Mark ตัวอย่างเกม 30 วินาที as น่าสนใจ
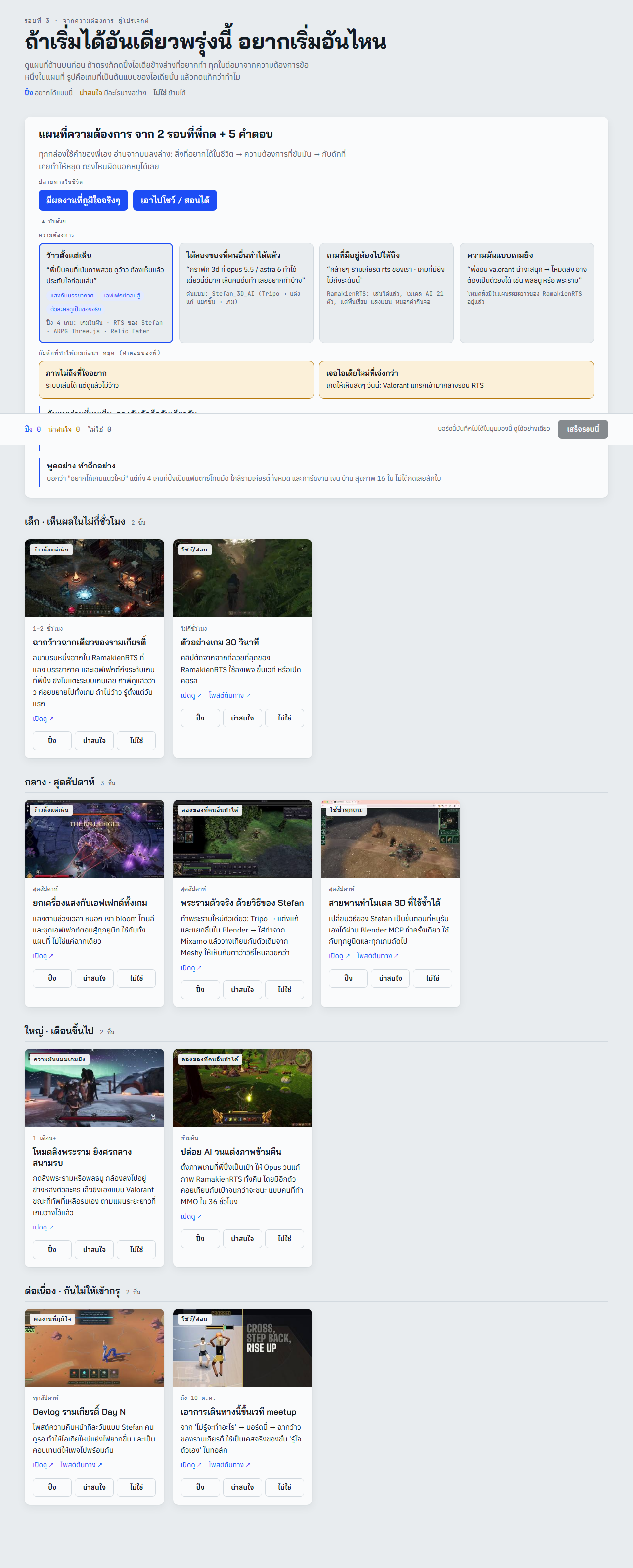Viewport: 633px width, 1568px height. click(242, 718)
